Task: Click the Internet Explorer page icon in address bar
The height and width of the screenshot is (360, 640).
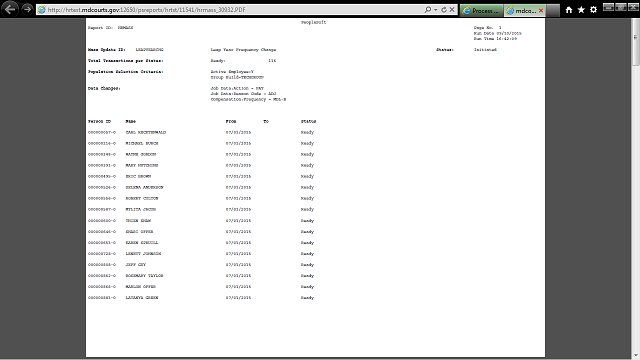Action: pos(41,9)
